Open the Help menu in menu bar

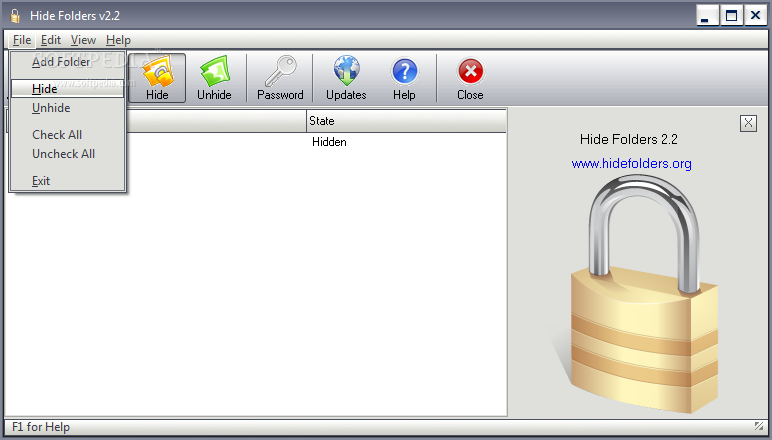click(118, 40)
